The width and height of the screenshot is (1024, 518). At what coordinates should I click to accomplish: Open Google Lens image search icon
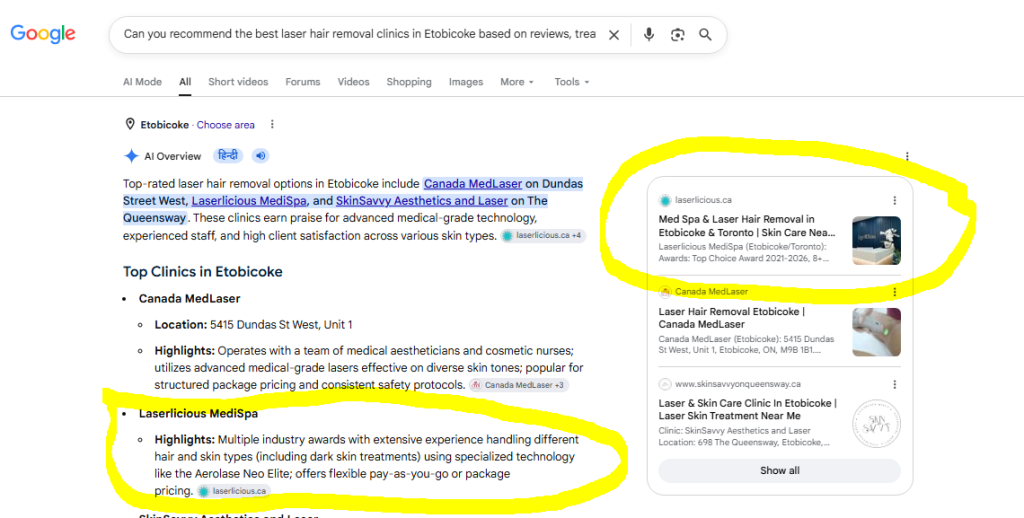677,35
